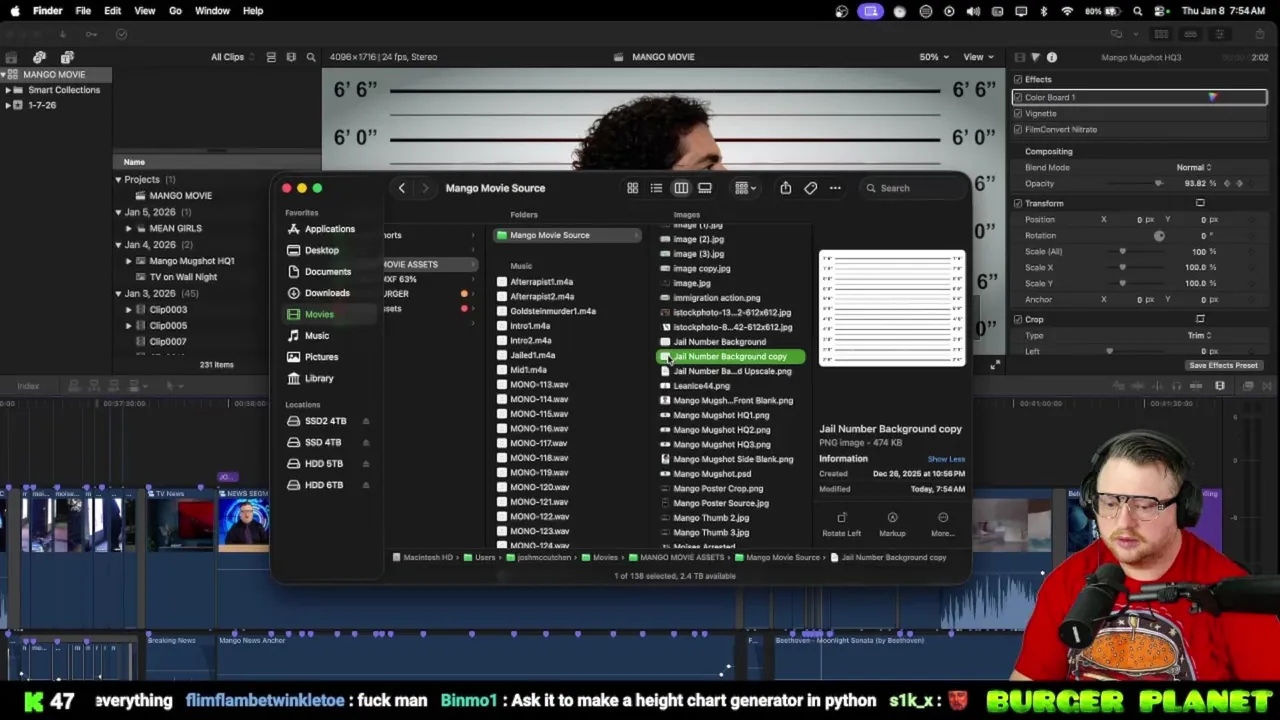Click Markup in preview pane
The width and height of the screenshot is (1280, 720).
tap(892, 524)
